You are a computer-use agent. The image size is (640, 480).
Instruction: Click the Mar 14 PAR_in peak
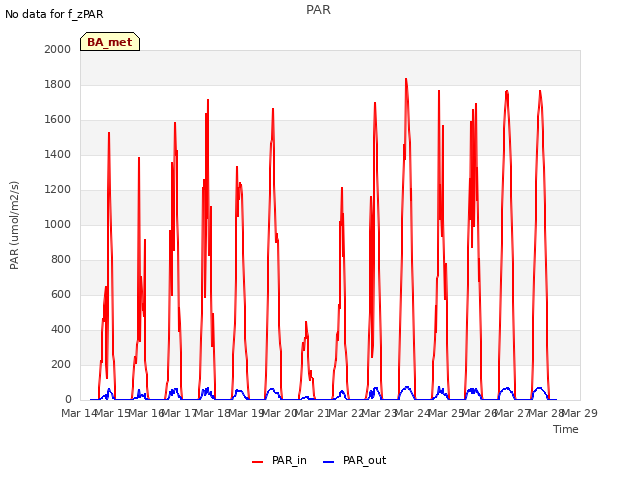pyautogui.click(x=109, y=133)
